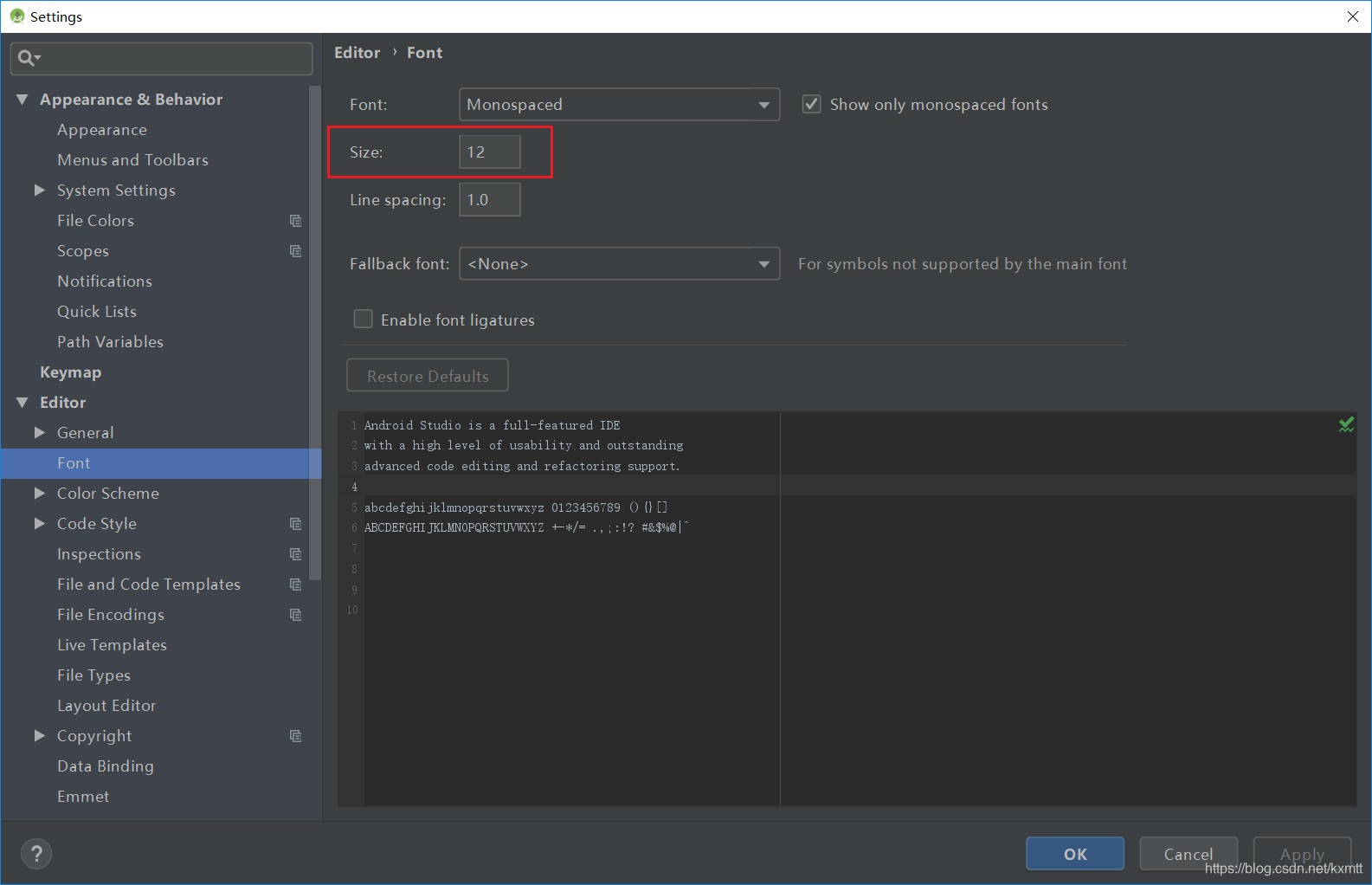Click the Restore Defaults button
This screenshot has height=885, width=1372.
click(428, 376)
